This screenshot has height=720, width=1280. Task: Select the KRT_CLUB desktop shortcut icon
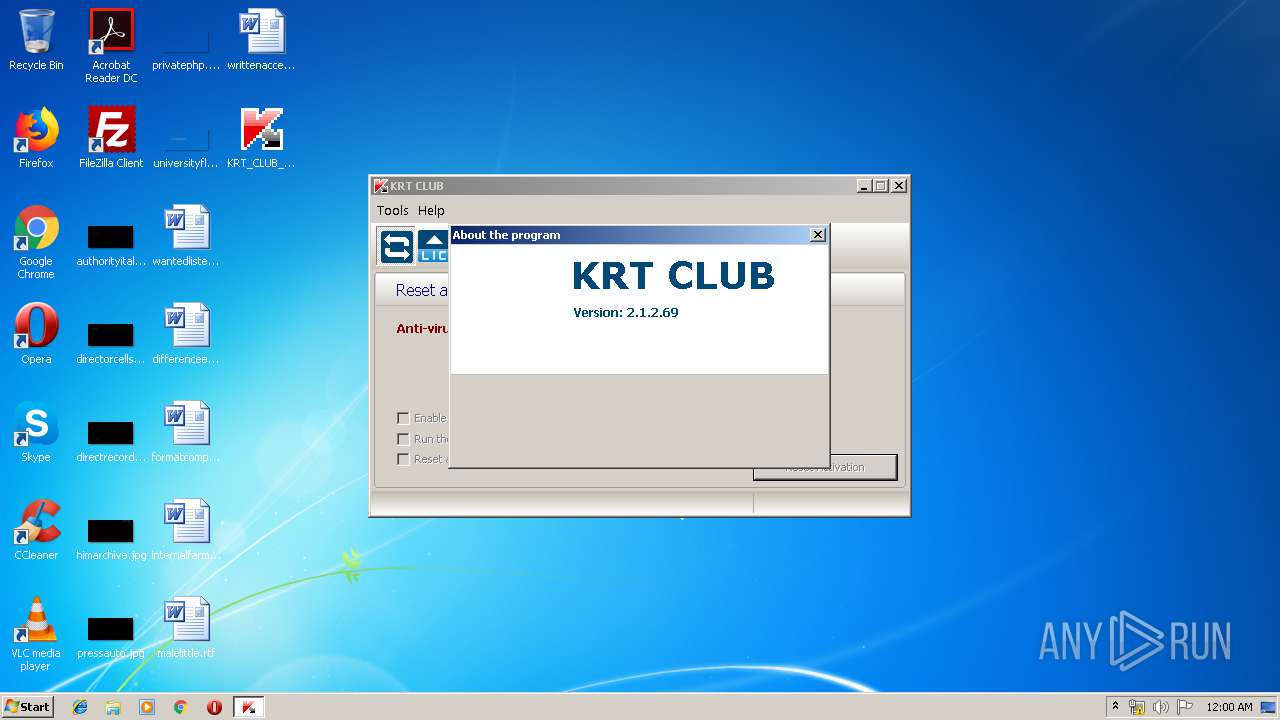pos(261,139)
